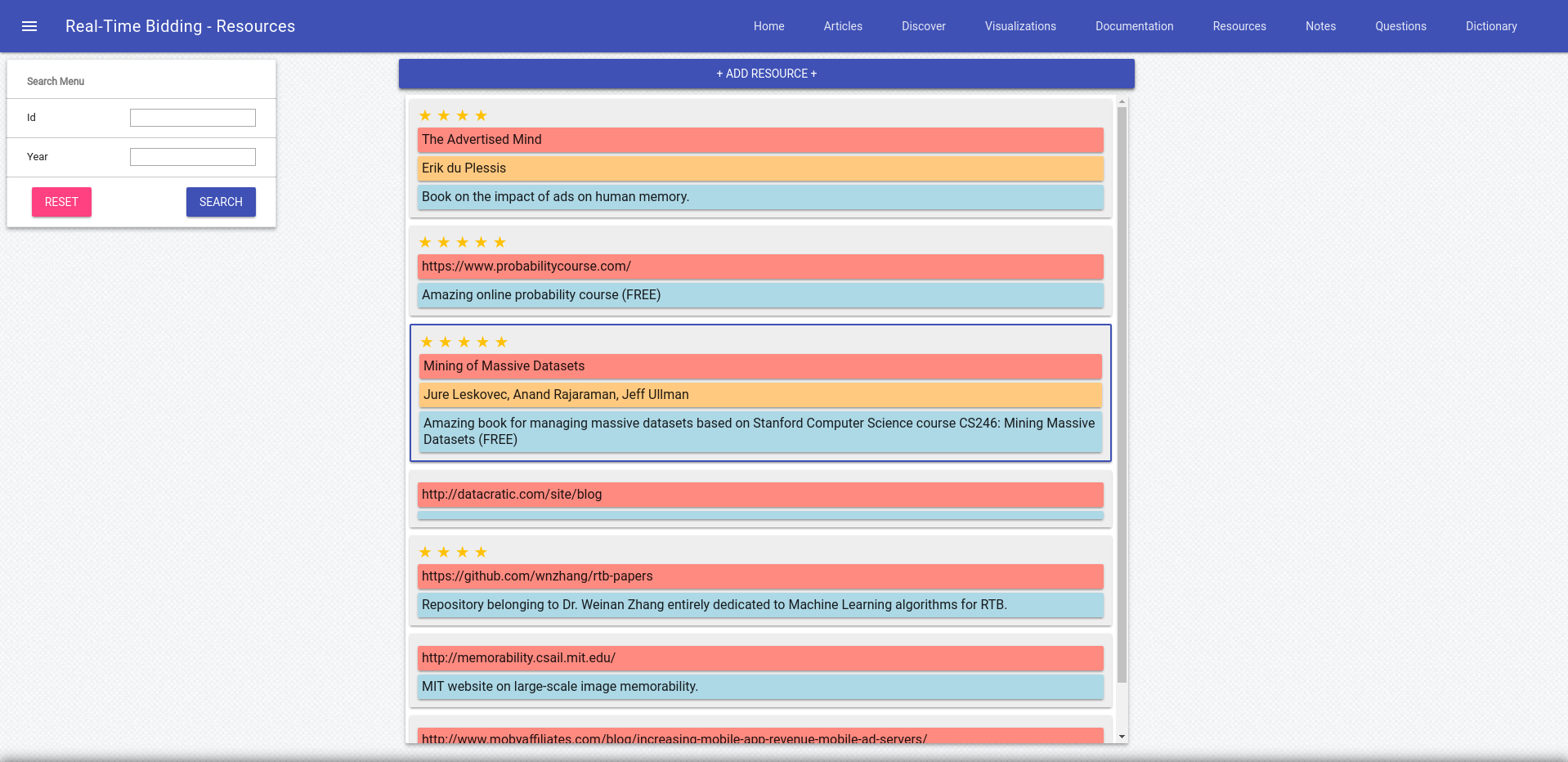Select authors Jure Leskovec, Anand Rajaraman, Jeff Ullman
This screenshot has height=762, width=1568.
tap(760, 395)
